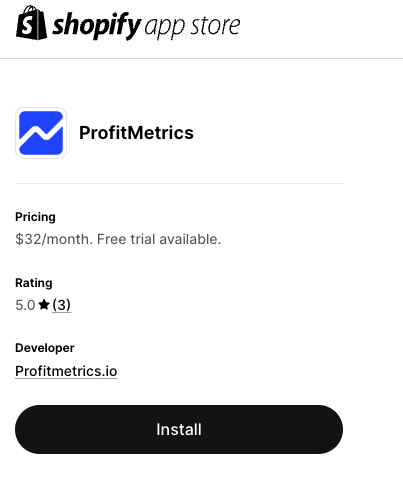Click the $32/month price text
Image resolution: width=403 pixels, height=486 pixels.
click(54, 239)
